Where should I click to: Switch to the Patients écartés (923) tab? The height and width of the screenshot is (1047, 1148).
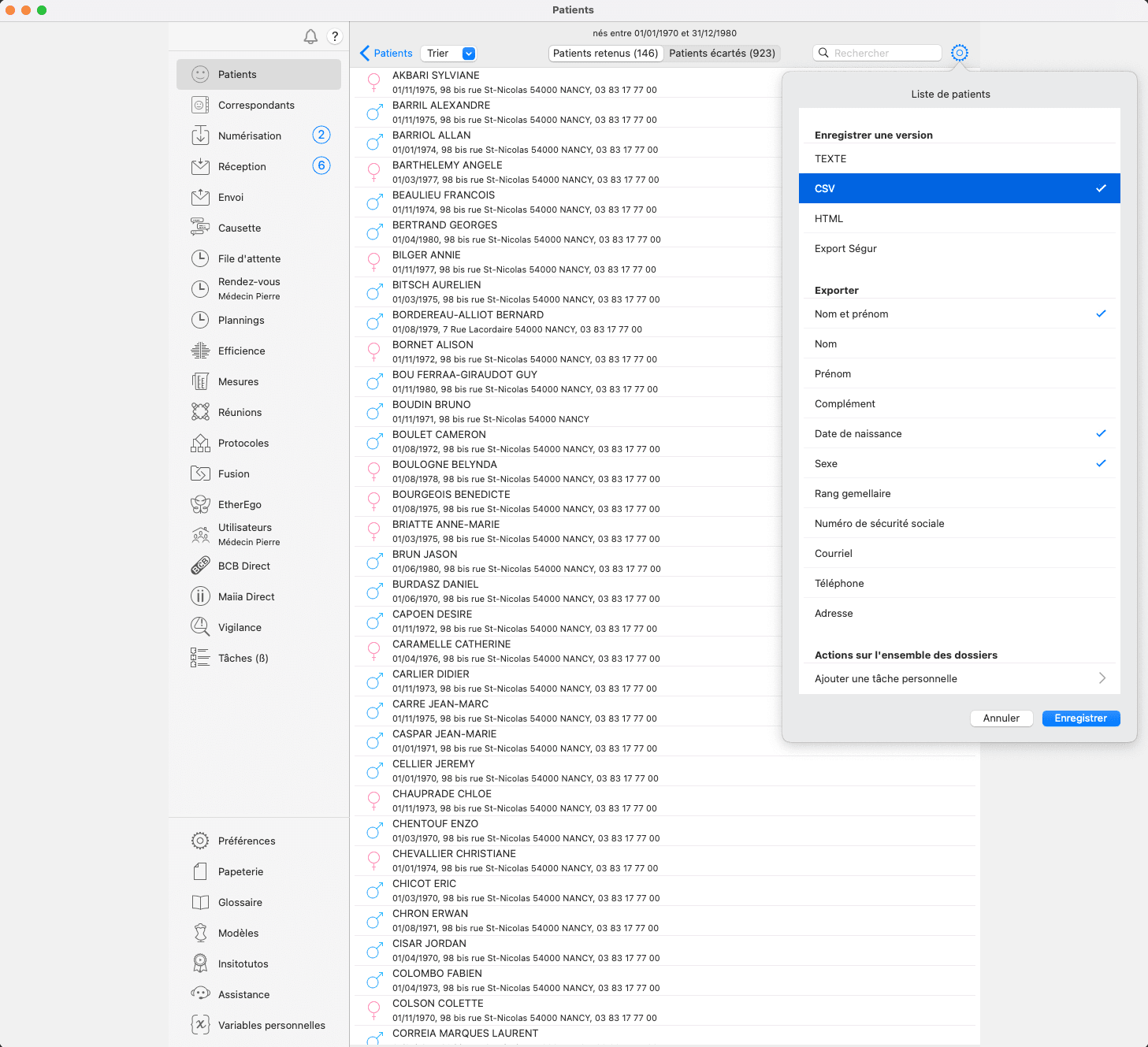pyautogui.click(x=722, y=54)
